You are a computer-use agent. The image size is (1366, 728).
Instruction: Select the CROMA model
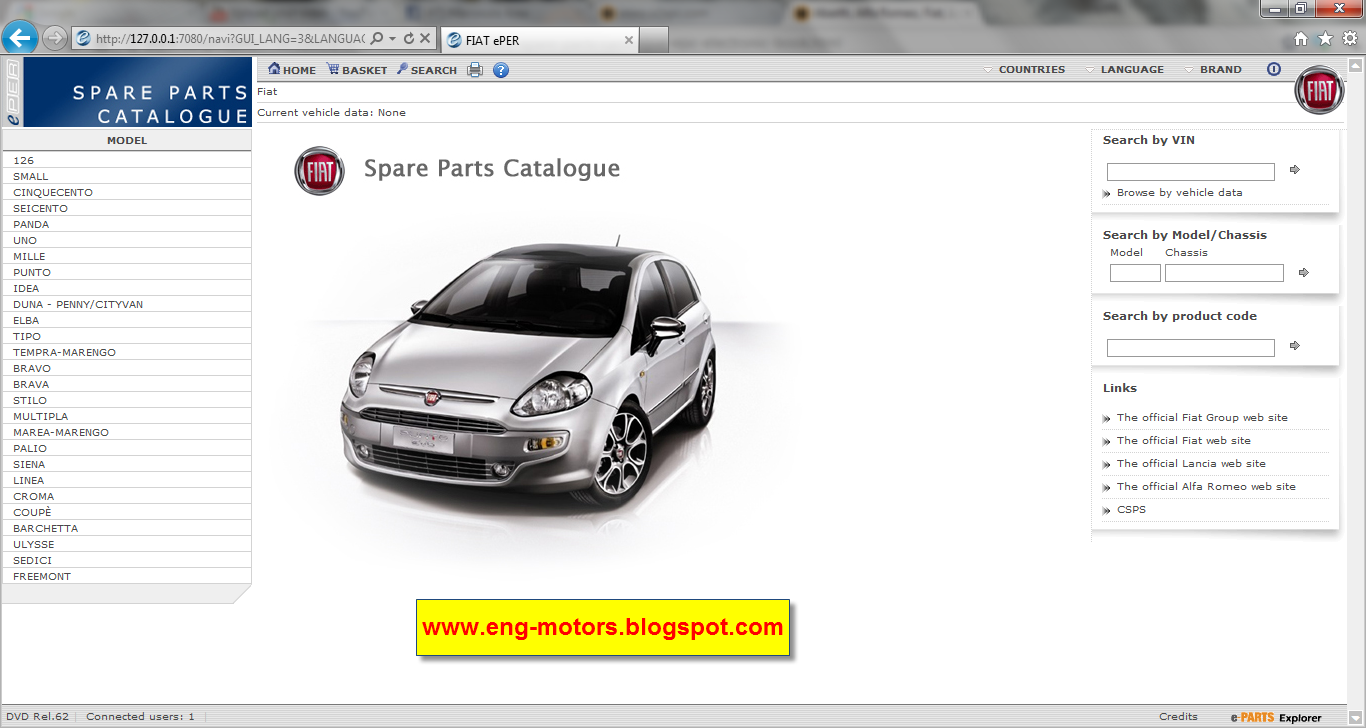coord(126,496)
